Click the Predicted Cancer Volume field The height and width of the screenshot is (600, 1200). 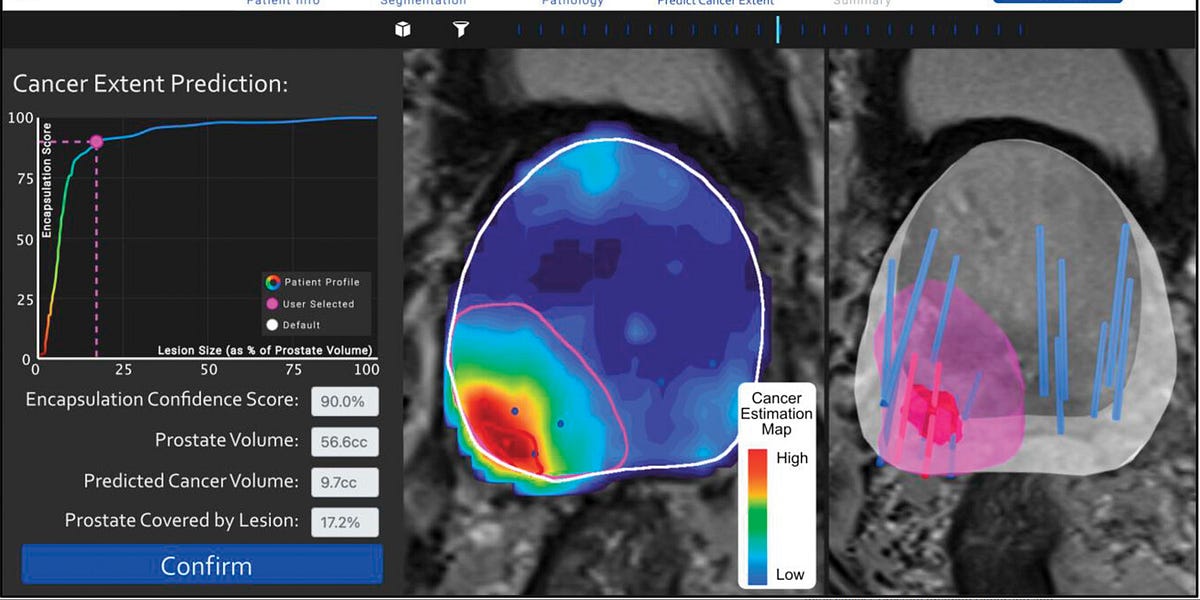345,482
